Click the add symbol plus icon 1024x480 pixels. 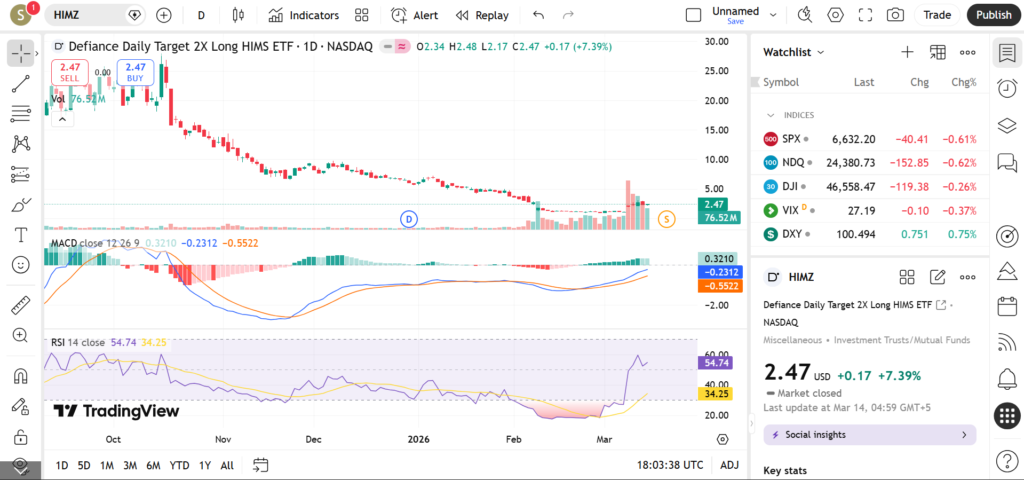(x=164, y=15)
